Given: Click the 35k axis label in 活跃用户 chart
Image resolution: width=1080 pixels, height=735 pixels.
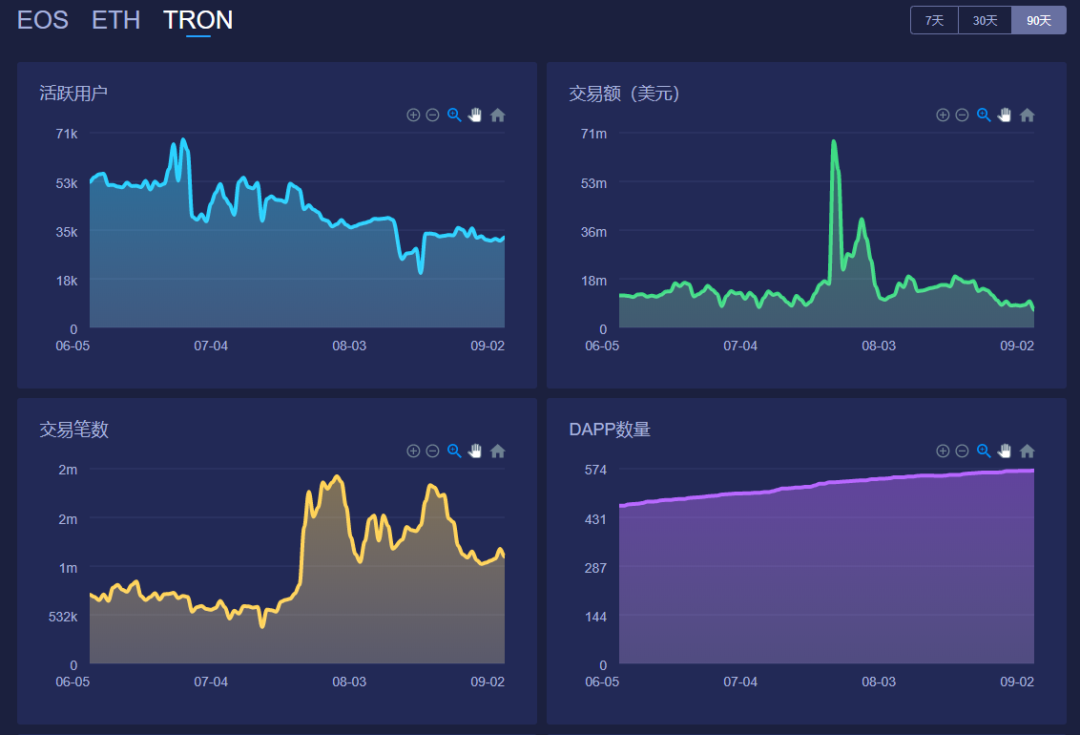Looking at the screenshot, I should (x=67, y=232).
